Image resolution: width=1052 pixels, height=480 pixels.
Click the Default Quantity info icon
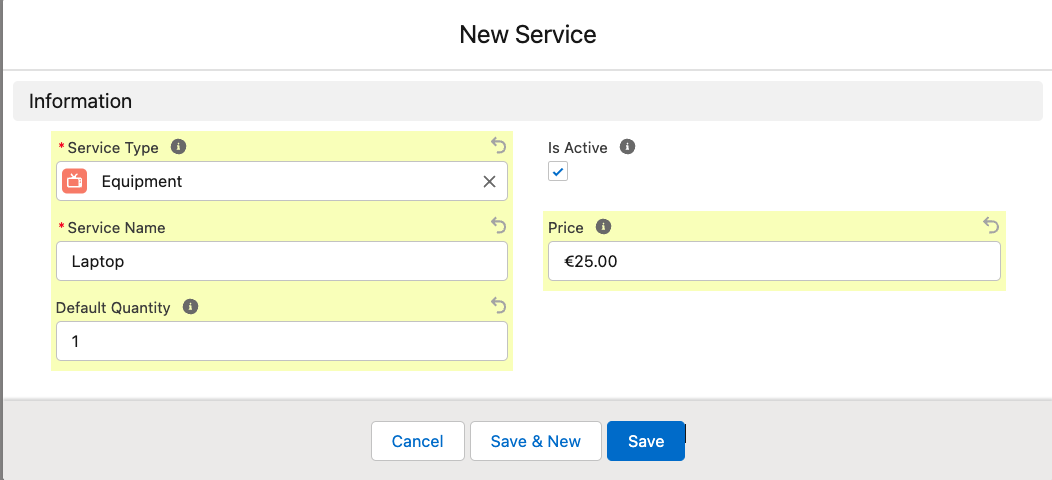point(191,307)
